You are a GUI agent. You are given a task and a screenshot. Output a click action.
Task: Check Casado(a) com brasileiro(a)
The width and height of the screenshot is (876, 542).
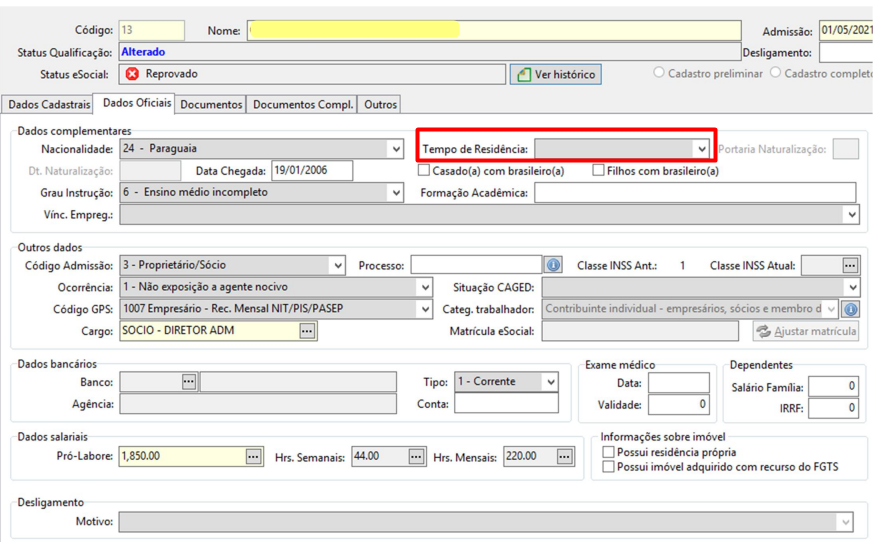(424, 170)
